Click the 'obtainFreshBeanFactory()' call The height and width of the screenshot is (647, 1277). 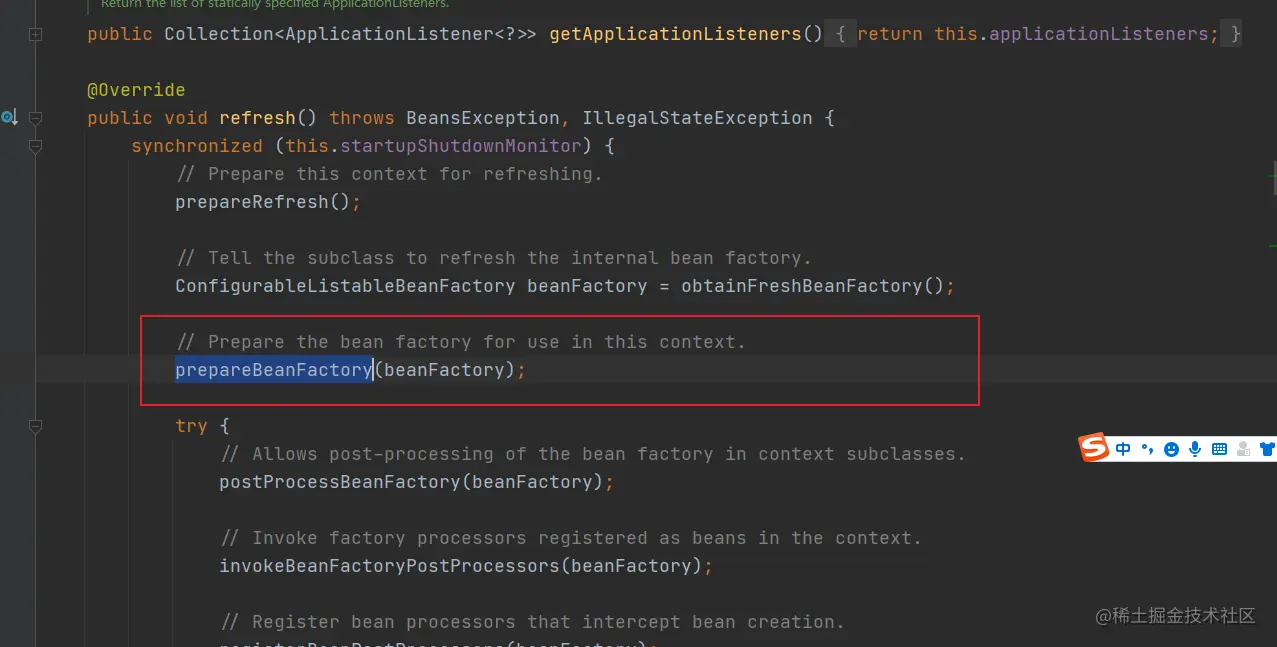point(813,286)
